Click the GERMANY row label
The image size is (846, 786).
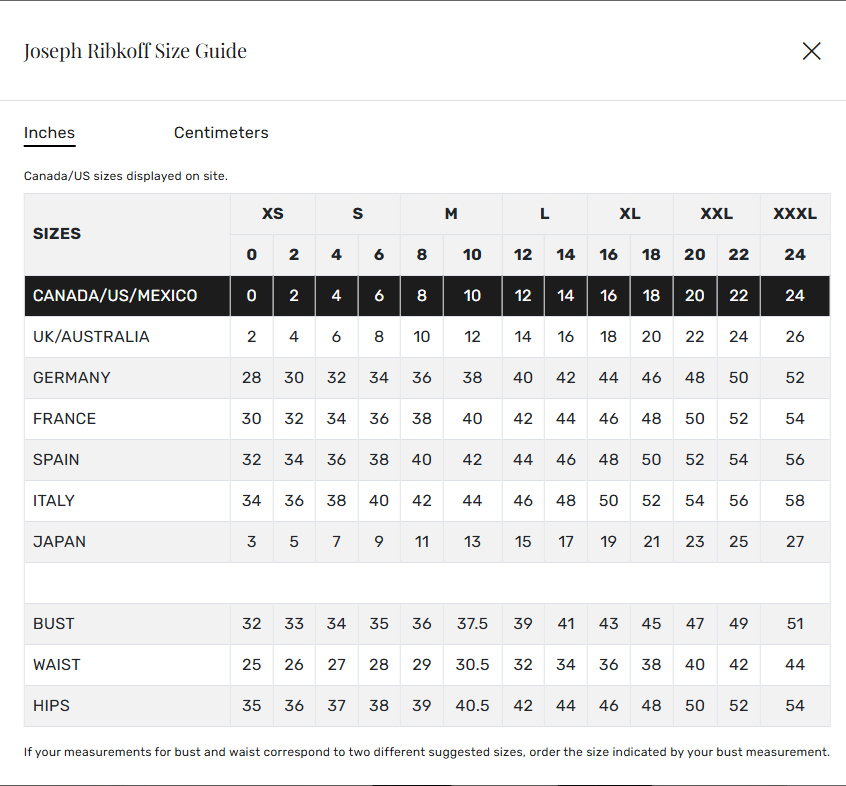[x=72, y=378]
